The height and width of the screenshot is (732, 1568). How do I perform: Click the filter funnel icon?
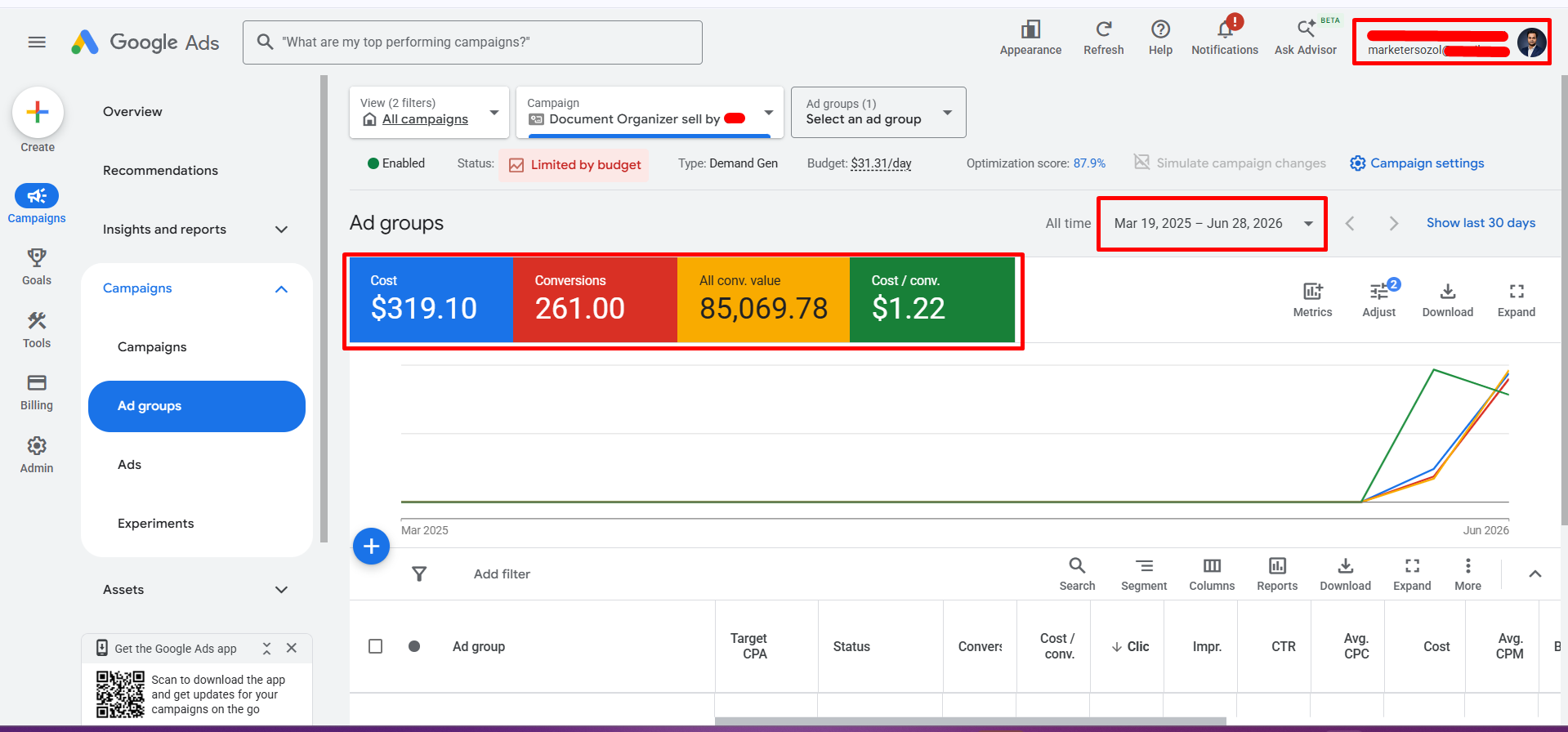click(419, 574)
